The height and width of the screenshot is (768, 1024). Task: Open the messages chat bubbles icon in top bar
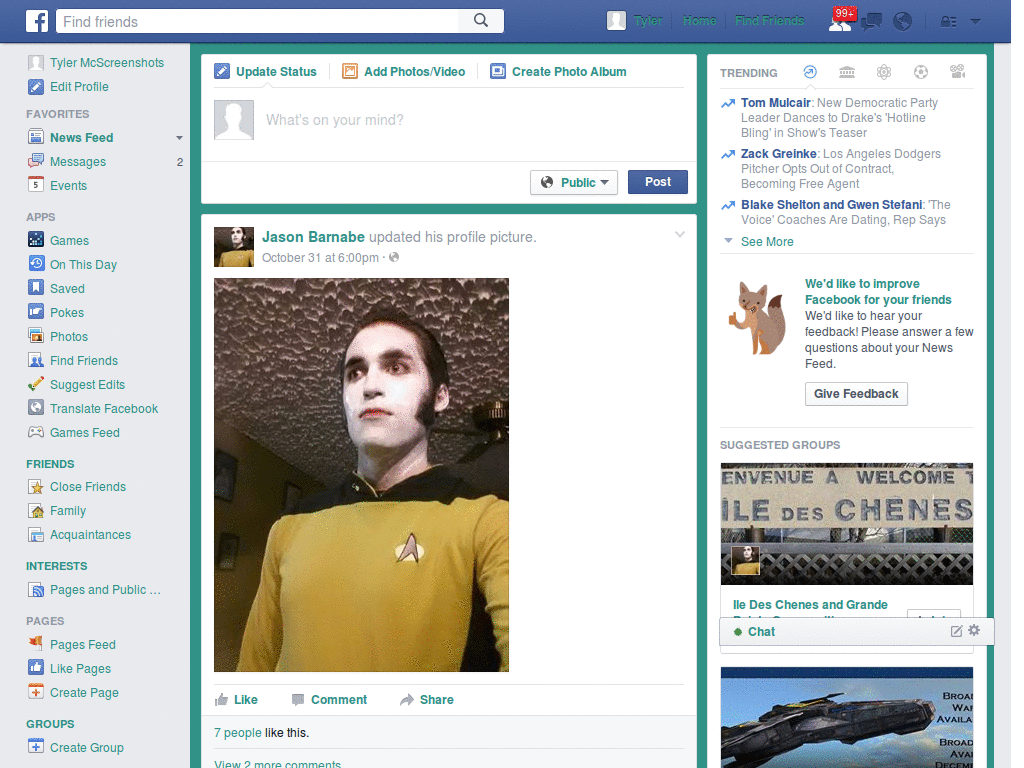click(871, 22)
